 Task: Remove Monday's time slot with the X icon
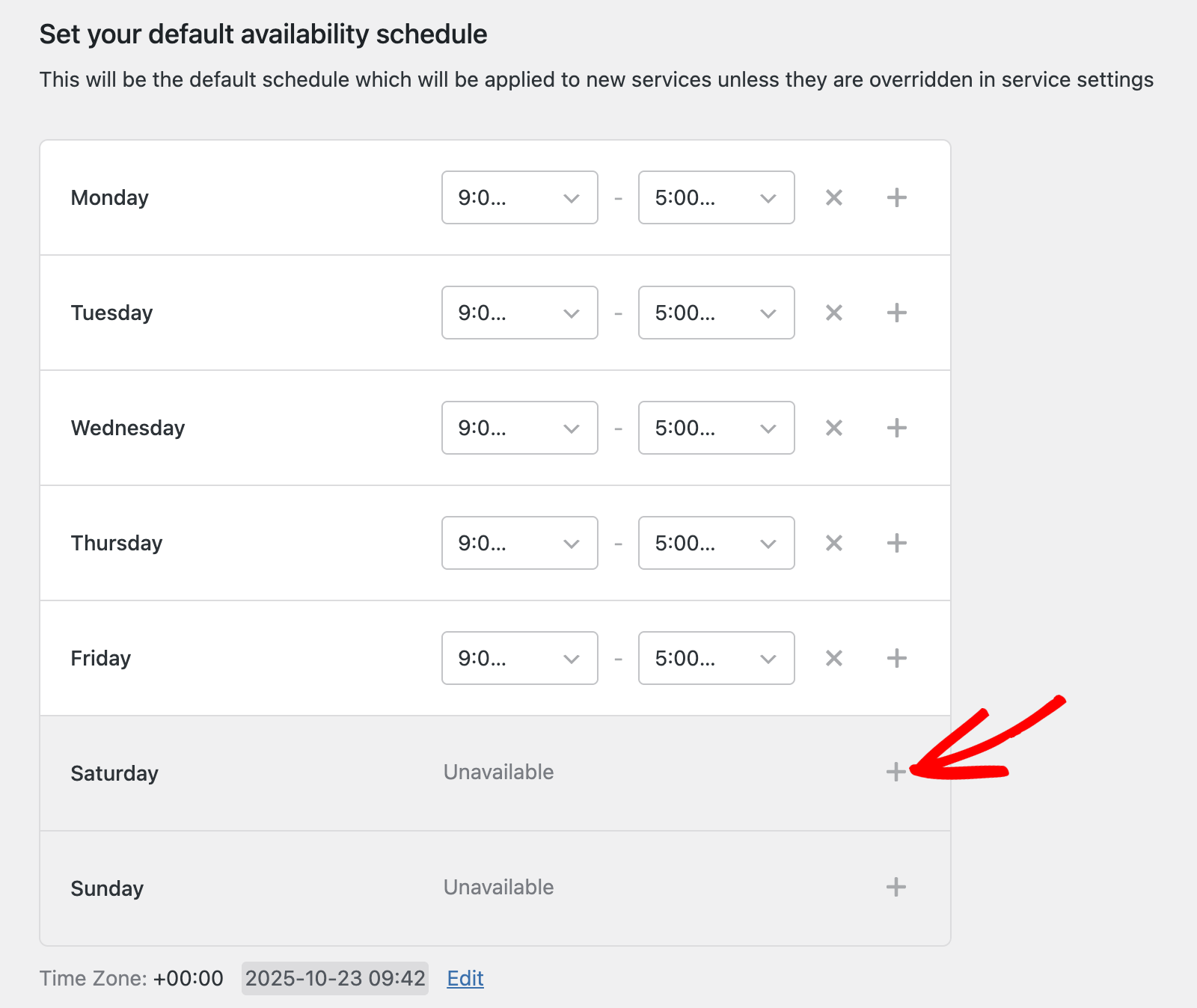(833, 197)
